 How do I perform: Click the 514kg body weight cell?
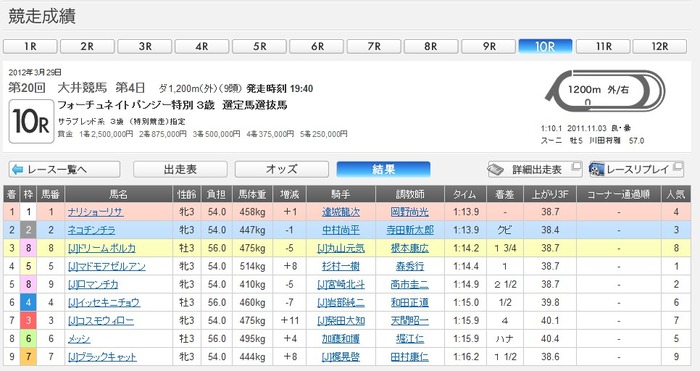252,267
